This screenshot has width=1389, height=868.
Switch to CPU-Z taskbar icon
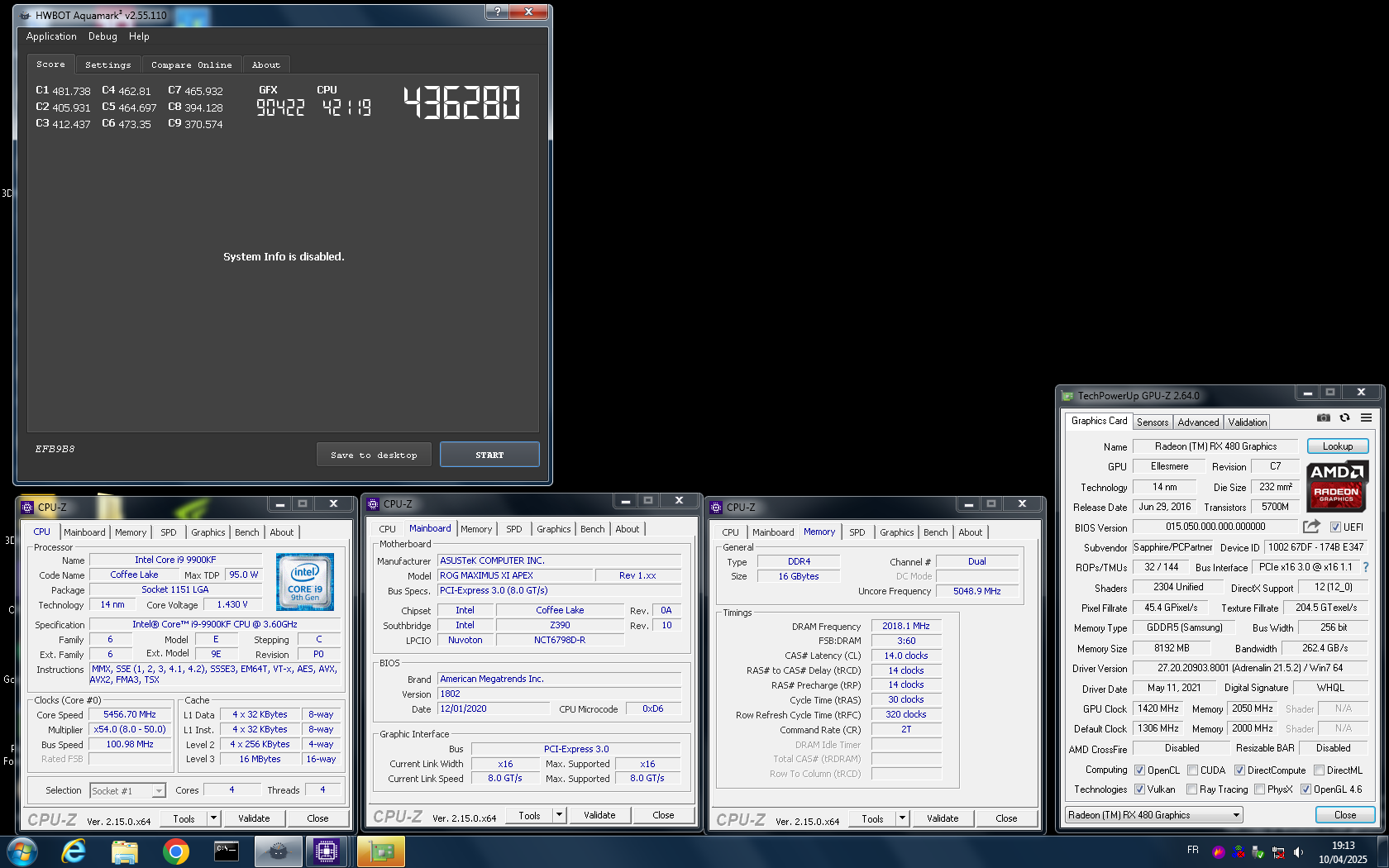(x=327, y=851)
